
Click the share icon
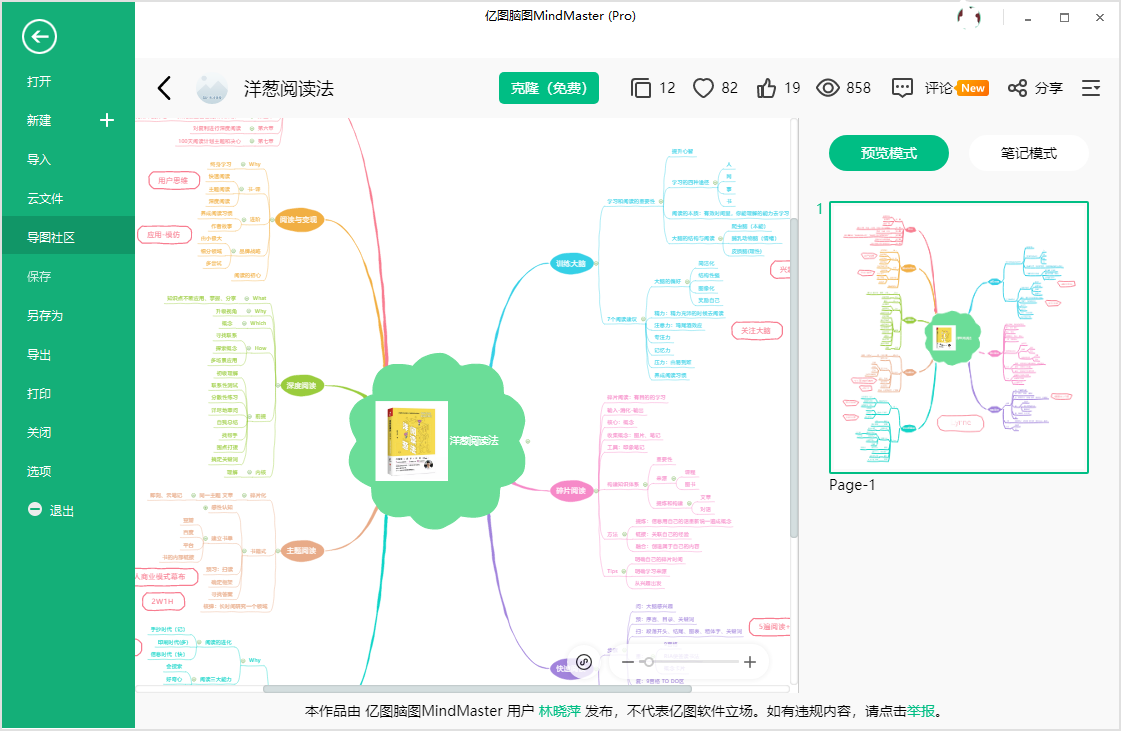coord(1017,88)
